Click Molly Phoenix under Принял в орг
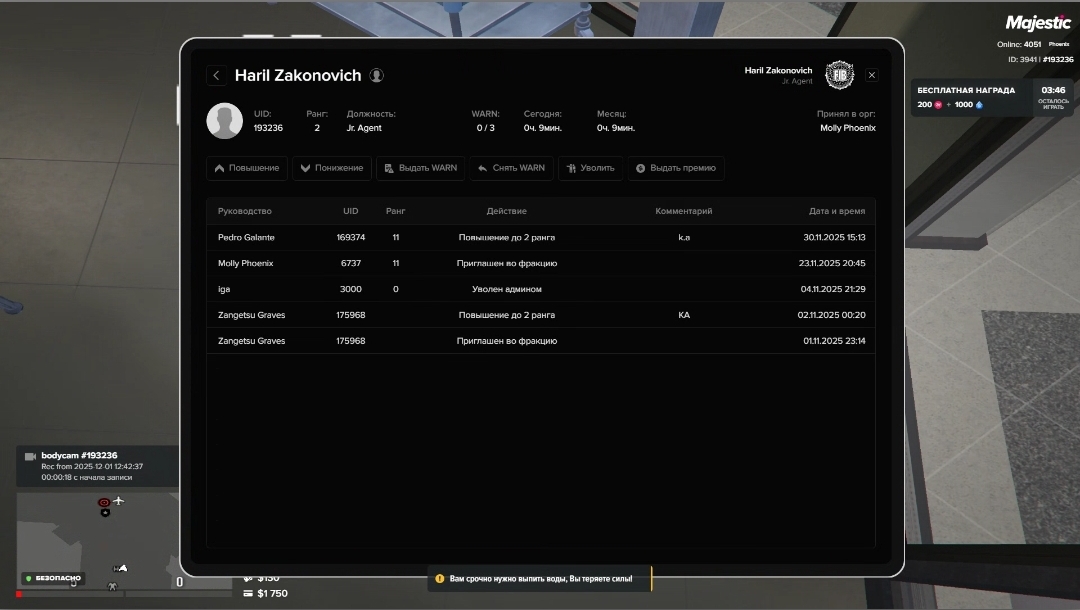This screenshot has height=610, width=1080. pyautogui.click(x=848, y=128)
